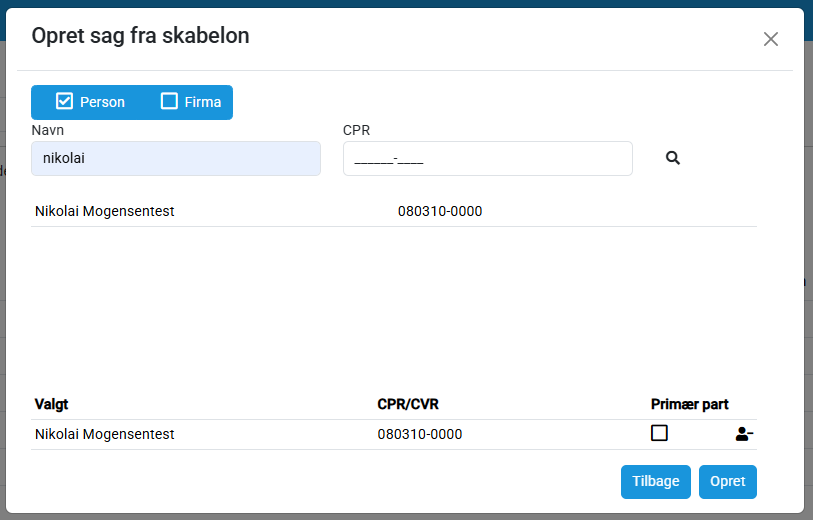
Task: Toggle the Person checkbox
Action: 65,102
